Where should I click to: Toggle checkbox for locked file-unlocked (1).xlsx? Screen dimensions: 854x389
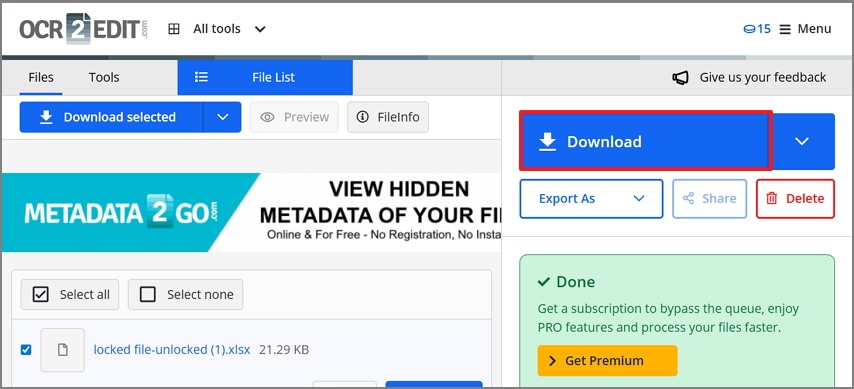(x=26, y=350)
